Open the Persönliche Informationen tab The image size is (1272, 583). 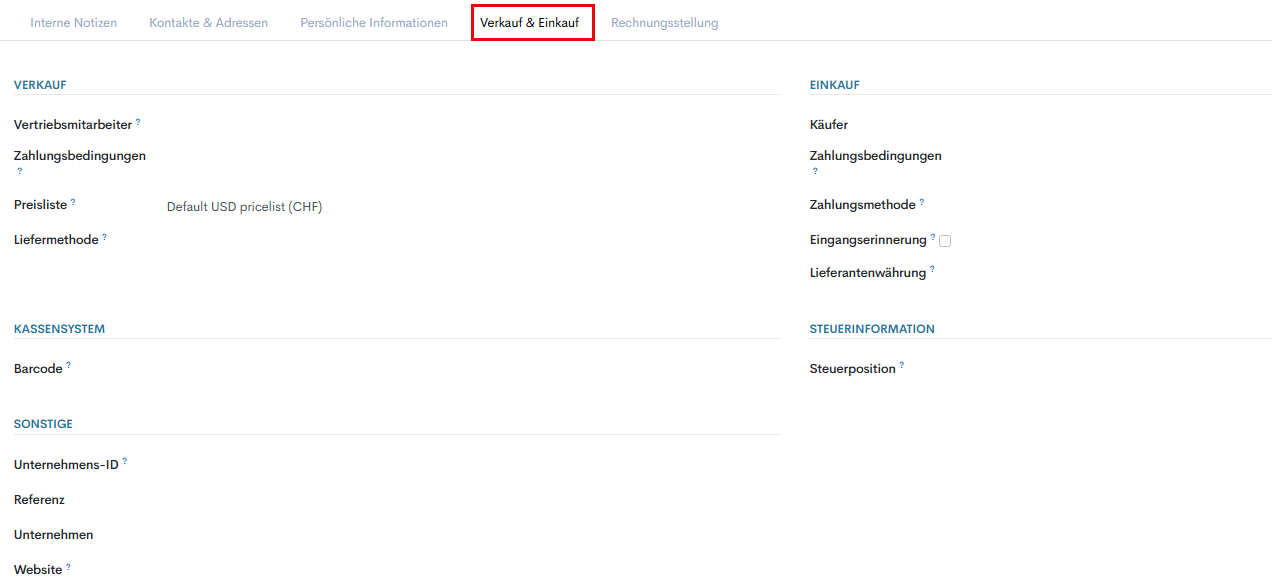point(374,22)
